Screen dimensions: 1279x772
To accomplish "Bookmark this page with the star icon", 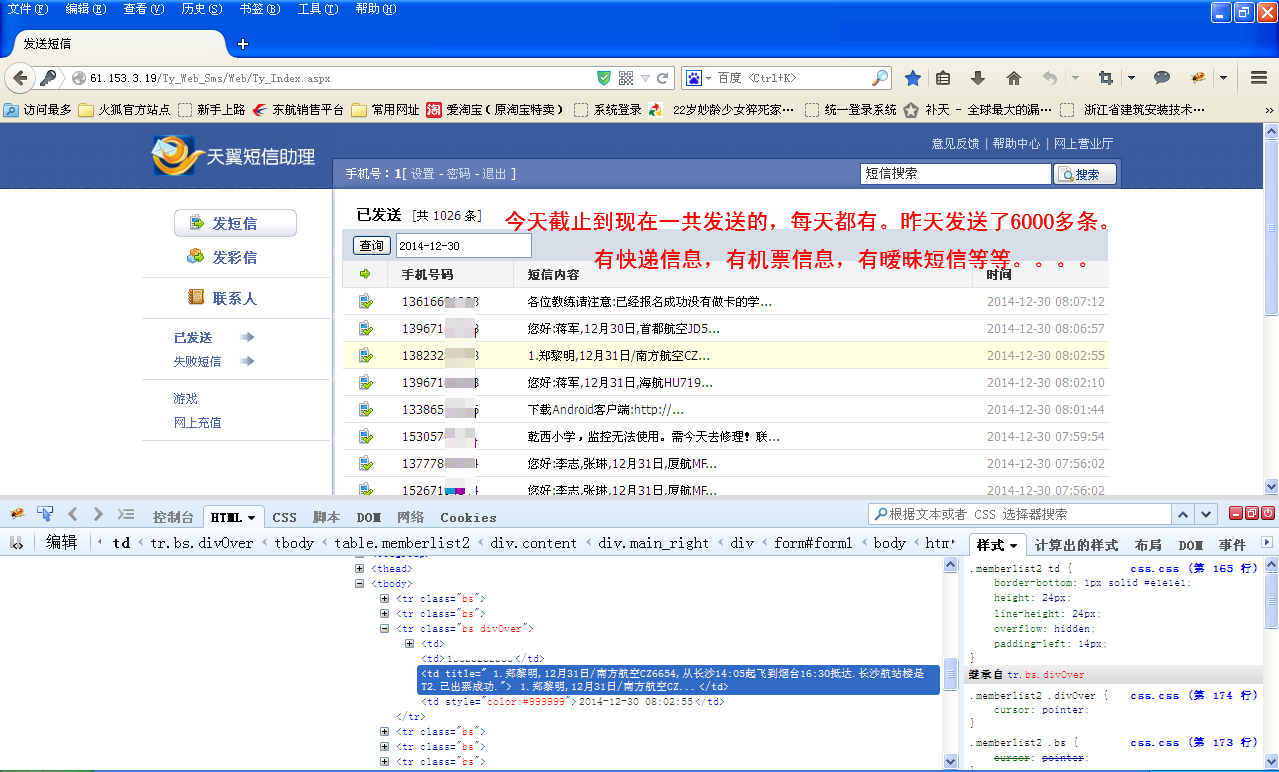I will pos(913,78).
